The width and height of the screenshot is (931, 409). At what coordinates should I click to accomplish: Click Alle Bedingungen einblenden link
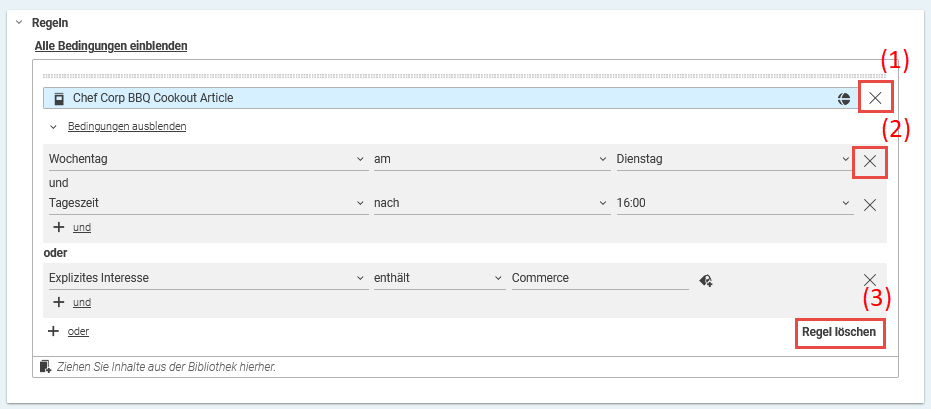pyautogui.click(x=111, y=46)
